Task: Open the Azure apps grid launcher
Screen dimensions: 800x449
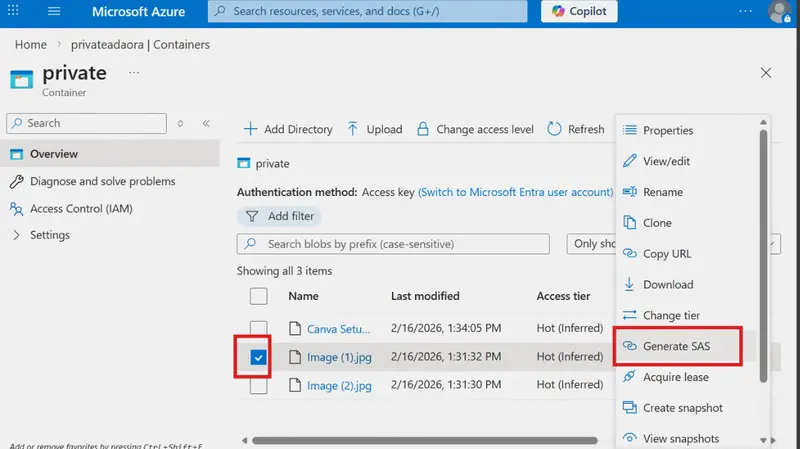Action: coord(13,10)
